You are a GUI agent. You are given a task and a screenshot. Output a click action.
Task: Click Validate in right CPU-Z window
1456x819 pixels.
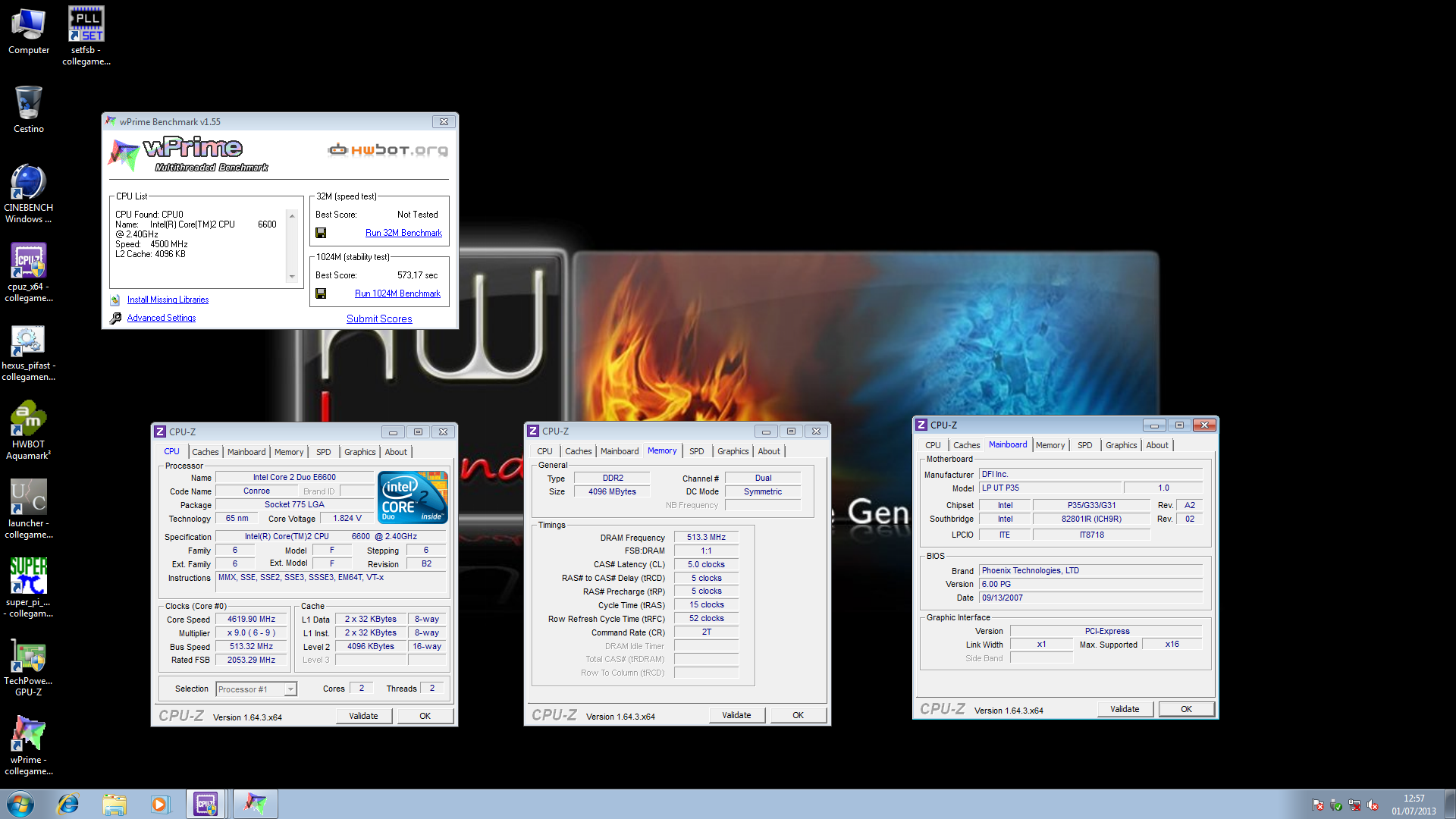coord(1125,709)
